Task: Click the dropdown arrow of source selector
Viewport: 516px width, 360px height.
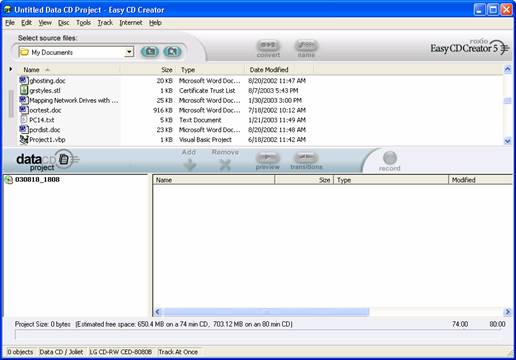Action: 129,52
